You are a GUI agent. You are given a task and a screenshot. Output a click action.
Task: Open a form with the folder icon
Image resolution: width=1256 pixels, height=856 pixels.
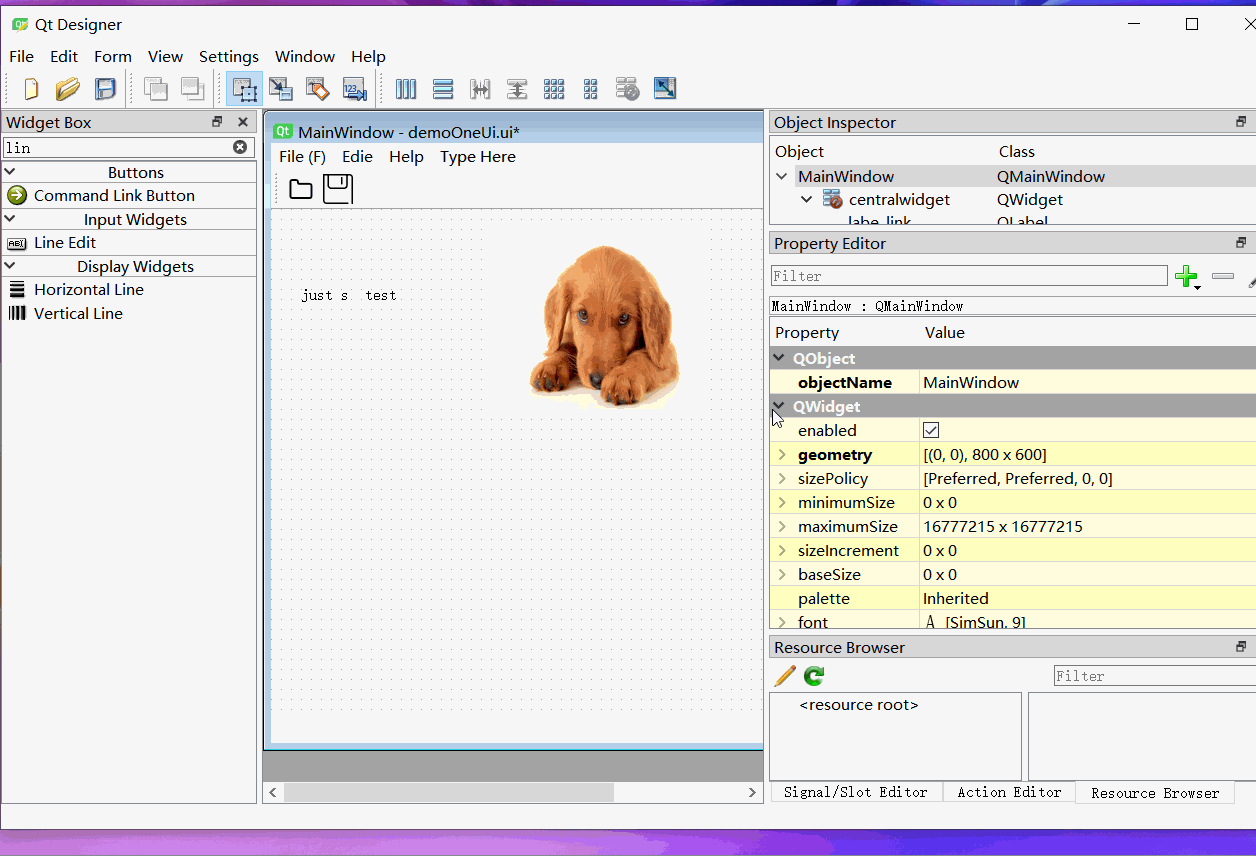[x=68, y=89]
